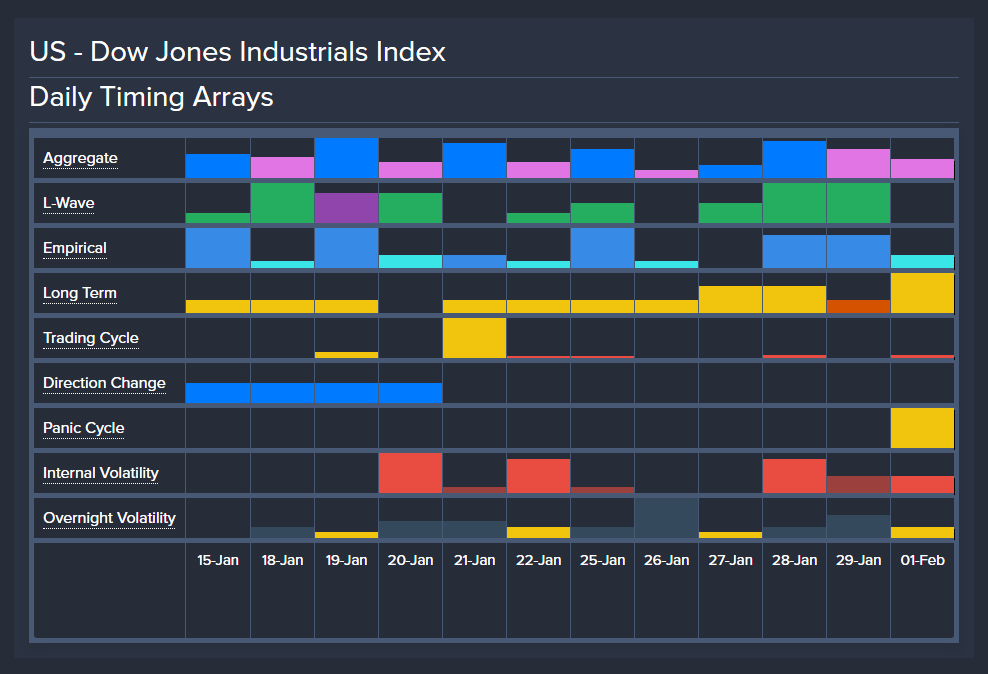Select the blue Aggregate bar on 15-Jan
Screen dimensions: 988x674
[218, 166]
